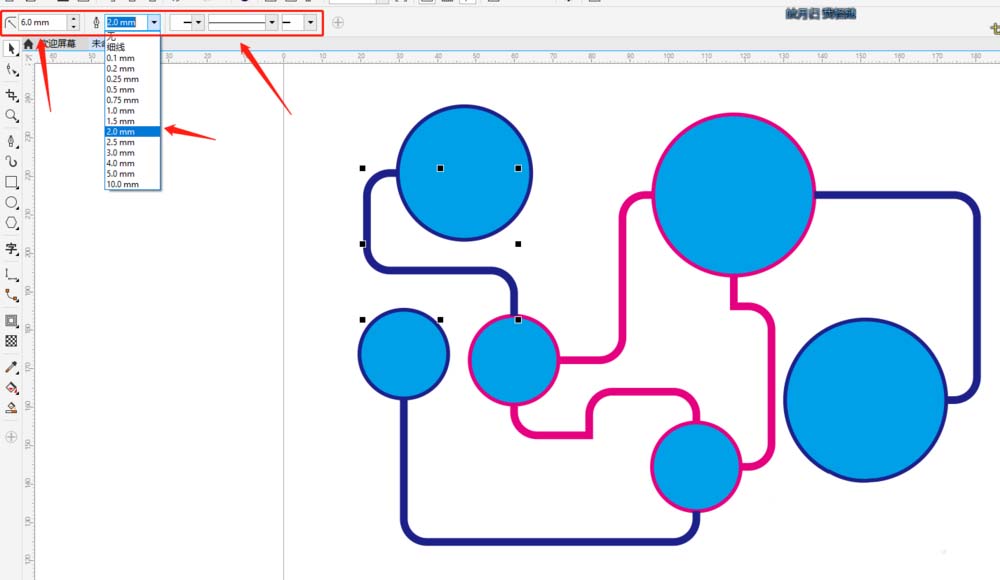Click the bottom pink-outlined small circle
Viewport: 1000px width, 580px height.
(x=696, y=466)
